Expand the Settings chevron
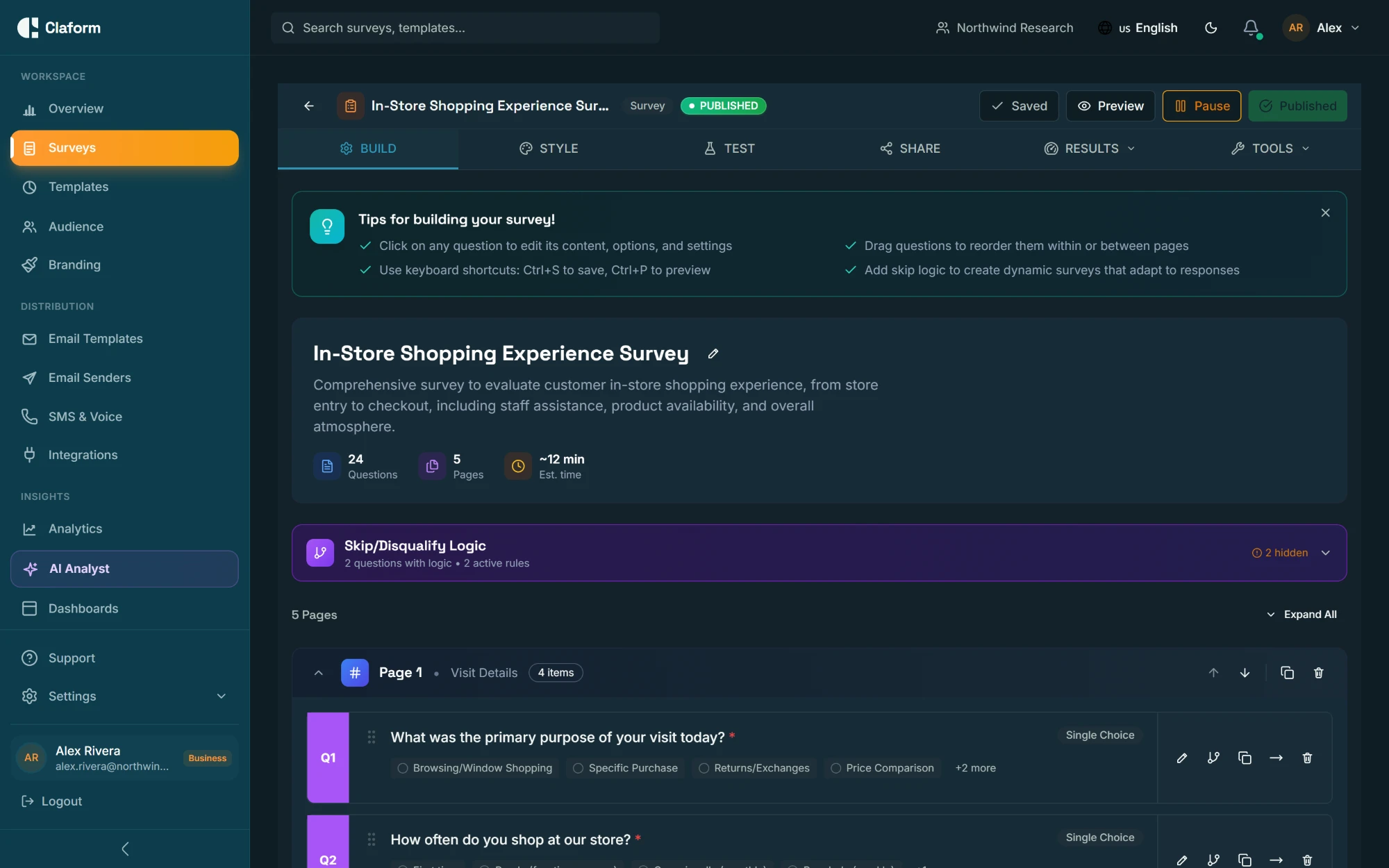 [x=222, y=696]
